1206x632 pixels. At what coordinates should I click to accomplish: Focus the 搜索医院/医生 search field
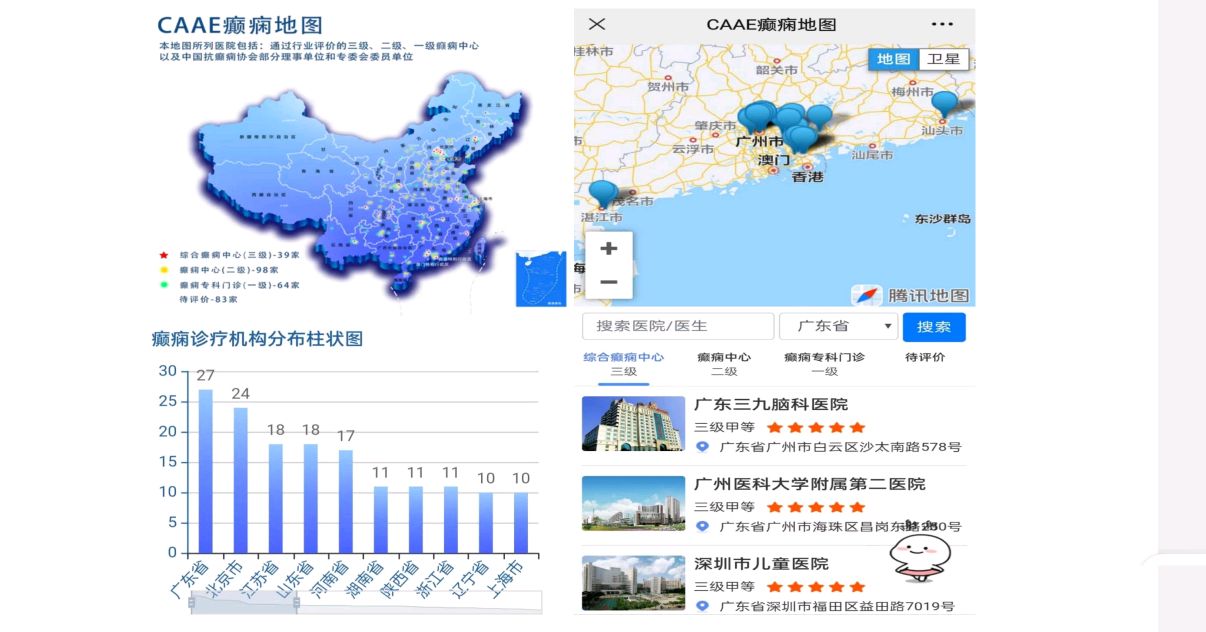coord(678,326)
